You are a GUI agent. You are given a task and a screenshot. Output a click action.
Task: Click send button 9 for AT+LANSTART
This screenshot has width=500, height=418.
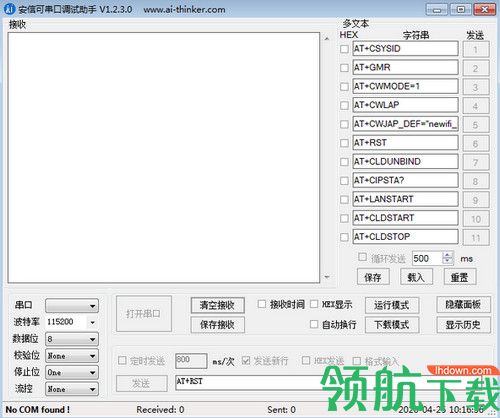[x=476, y=200]
